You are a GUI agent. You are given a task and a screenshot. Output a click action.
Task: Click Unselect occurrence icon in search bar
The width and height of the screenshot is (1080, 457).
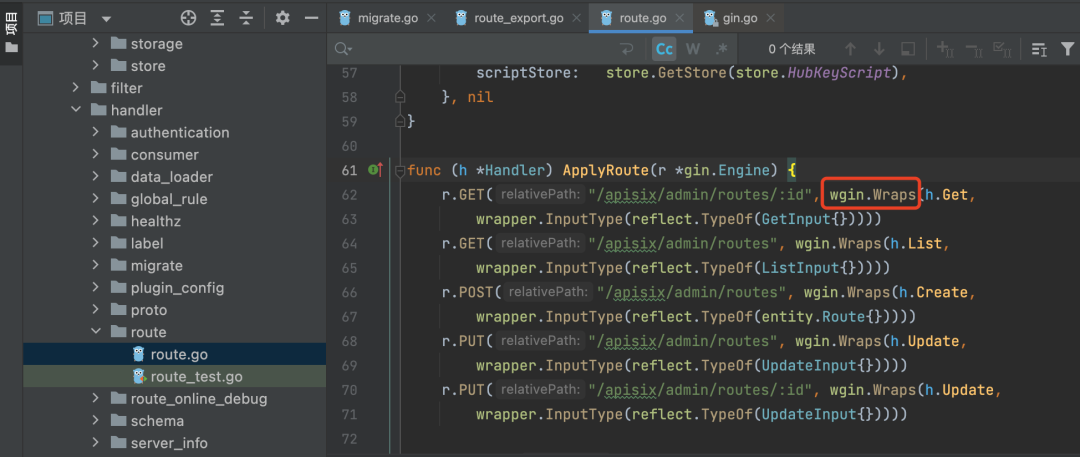point(973,49)
